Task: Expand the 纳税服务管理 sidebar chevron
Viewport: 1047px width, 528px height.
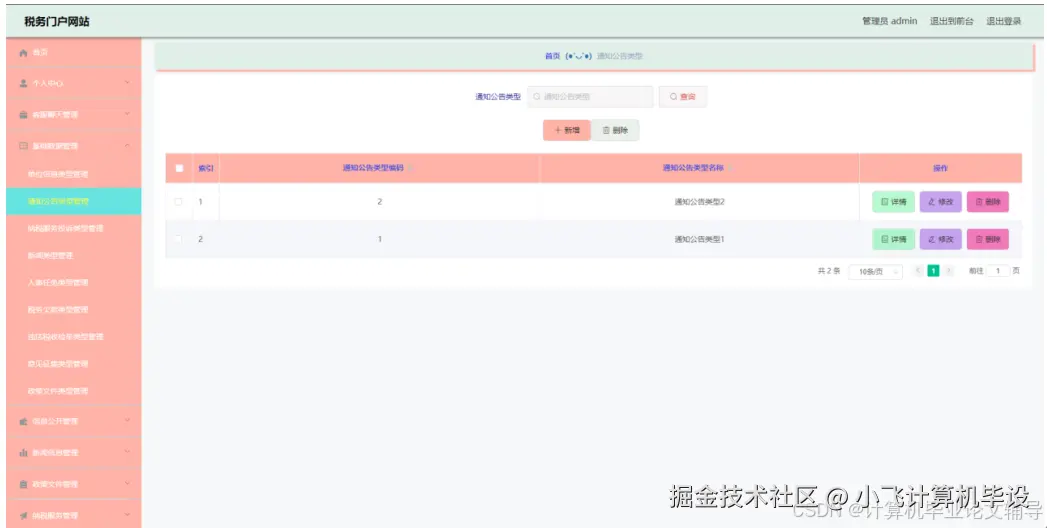Action: [x=127, y=515]
